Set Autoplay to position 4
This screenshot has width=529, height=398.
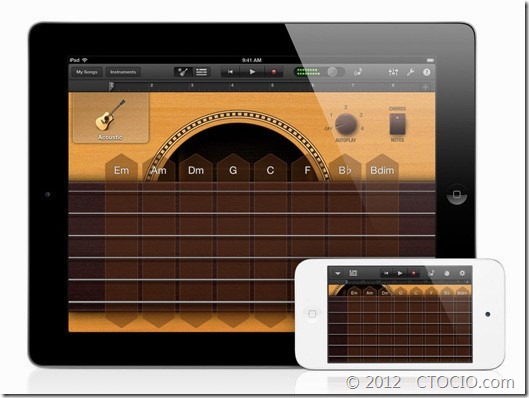(x=362, y=129)
